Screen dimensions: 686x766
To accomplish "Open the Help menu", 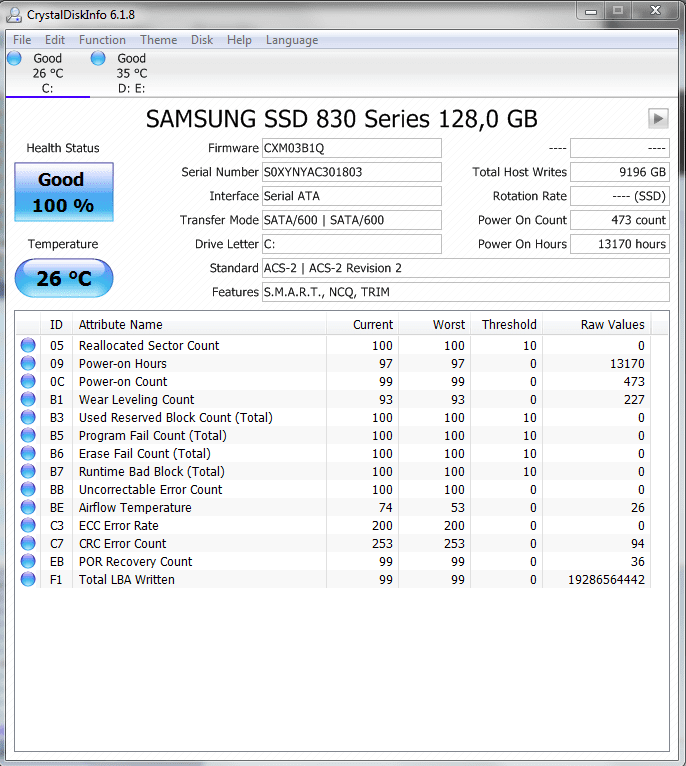I will tap(239, 40).
